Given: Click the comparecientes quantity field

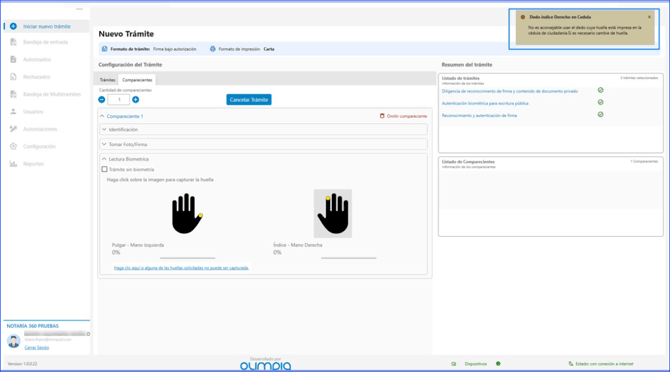Looking at the screenshot, I should pos(119,100).
